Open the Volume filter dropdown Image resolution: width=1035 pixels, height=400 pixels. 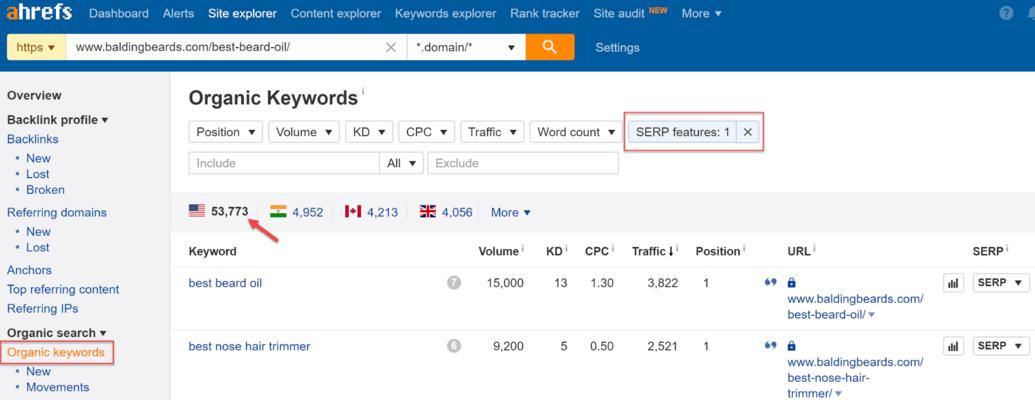click(x=304, y=132)
